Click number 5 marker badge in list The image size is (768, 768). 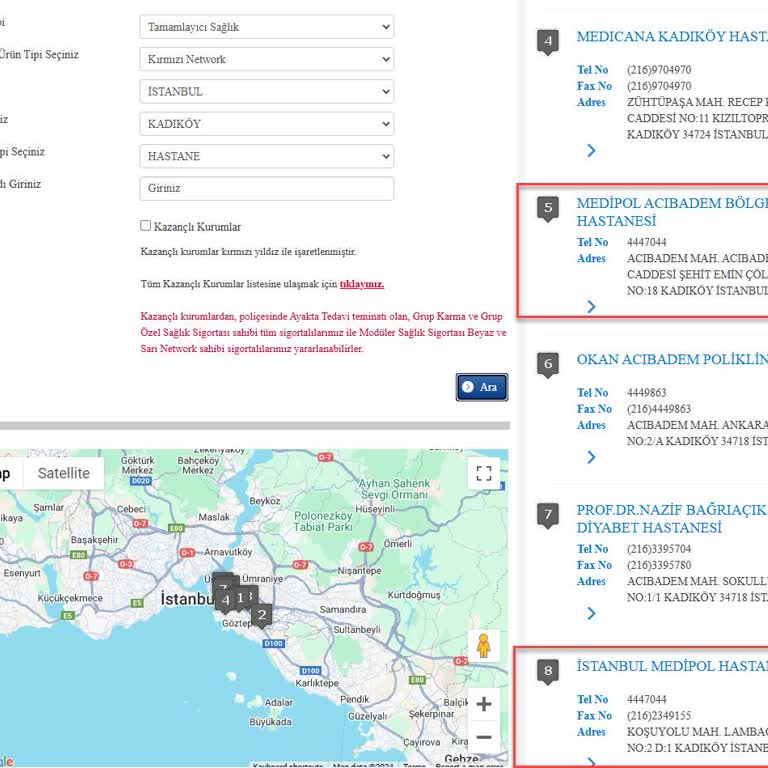pos(547,209)
